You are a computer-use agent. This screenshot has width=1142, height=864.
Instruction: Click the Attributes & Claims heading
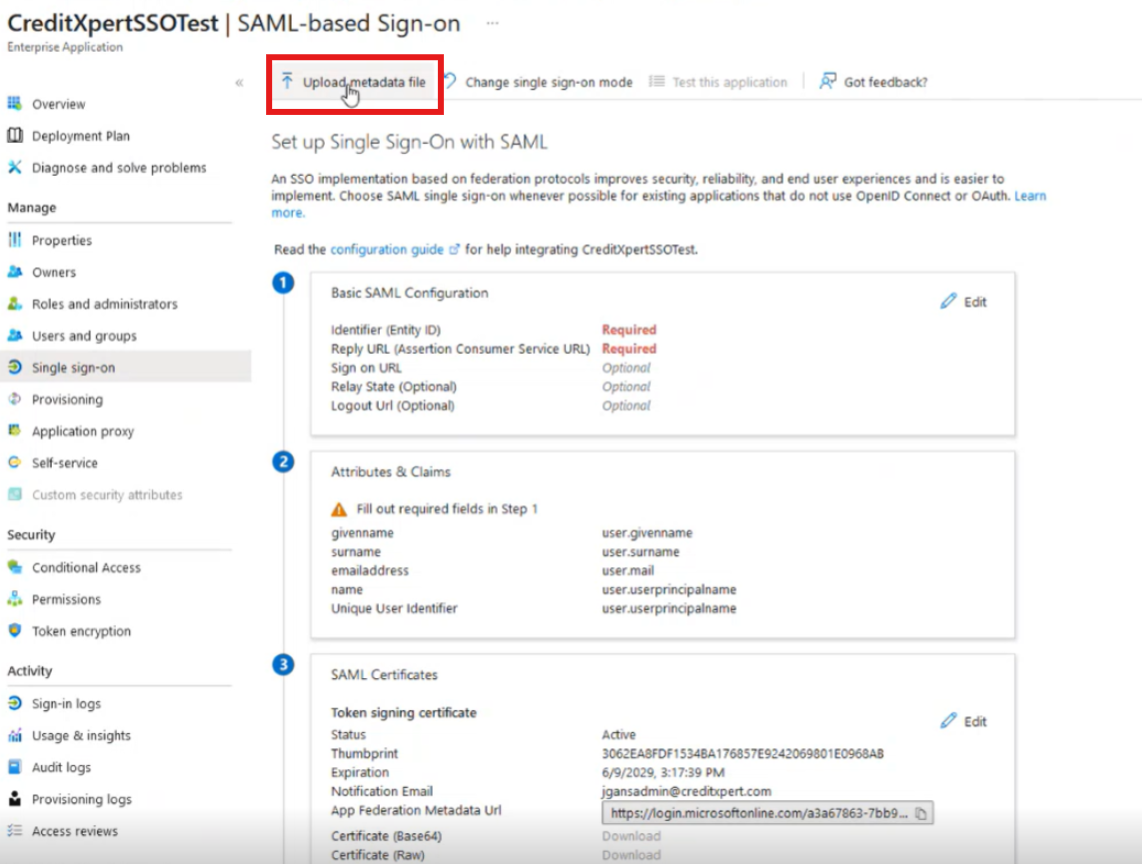click(390, 472)
